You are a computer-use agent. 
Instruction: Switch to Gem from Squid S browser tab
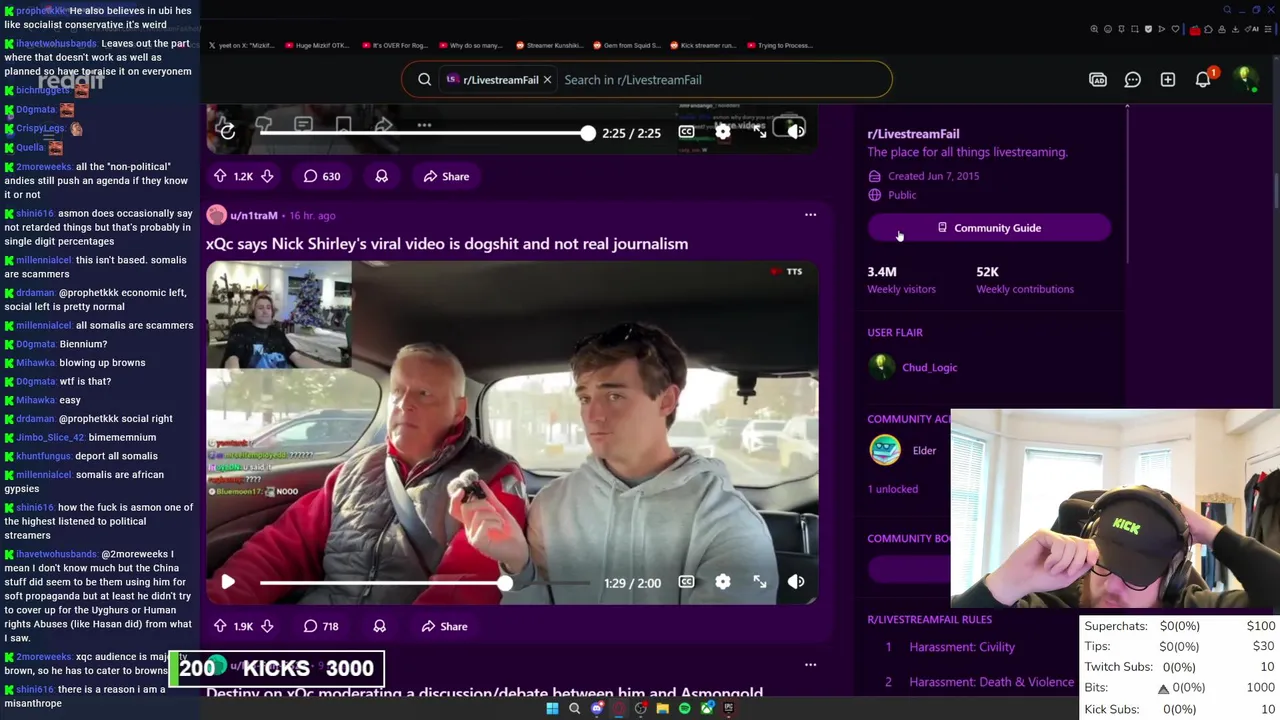click(628, 45)
